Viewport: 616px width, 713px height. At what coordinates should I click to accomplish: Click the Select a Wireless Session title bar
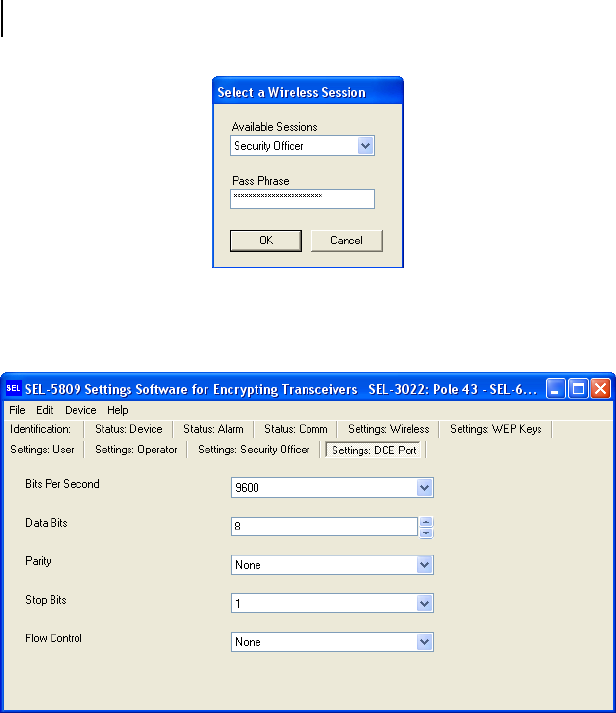click(x=308, y=92)
